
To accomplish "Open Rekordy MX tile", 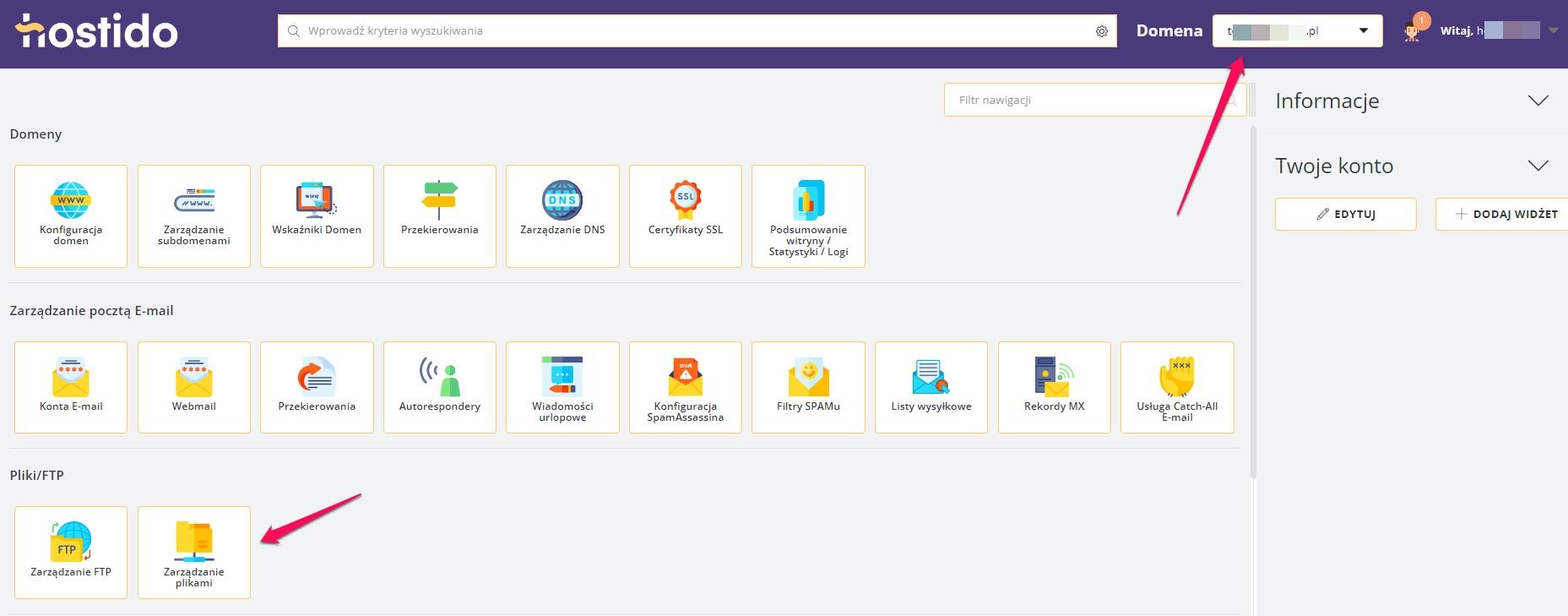I will (x=1054, y=387).
